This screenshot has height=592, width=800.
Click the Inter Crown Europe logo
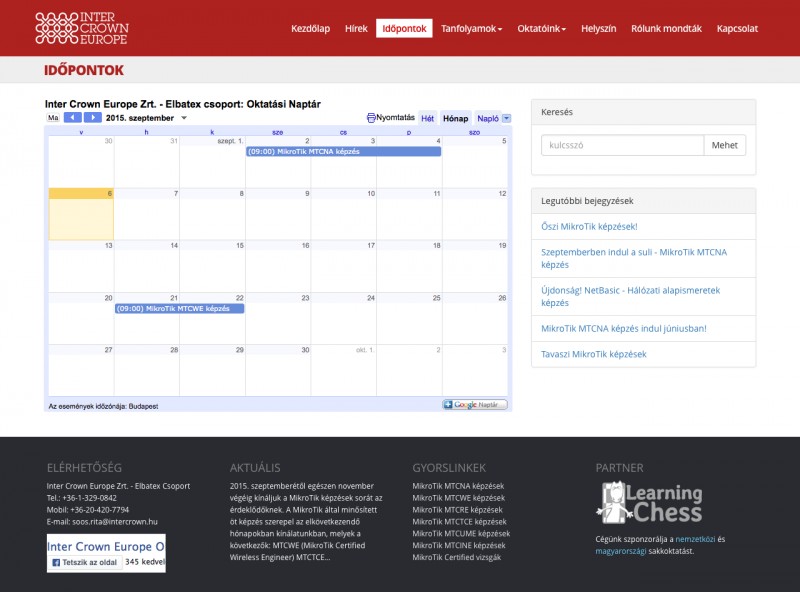[x=82, y=28]
